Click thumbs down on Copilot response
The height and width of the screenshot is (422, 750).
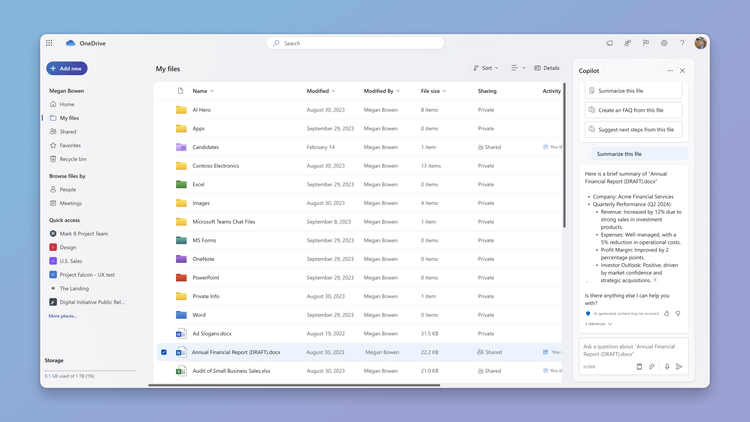pos(678,313)
